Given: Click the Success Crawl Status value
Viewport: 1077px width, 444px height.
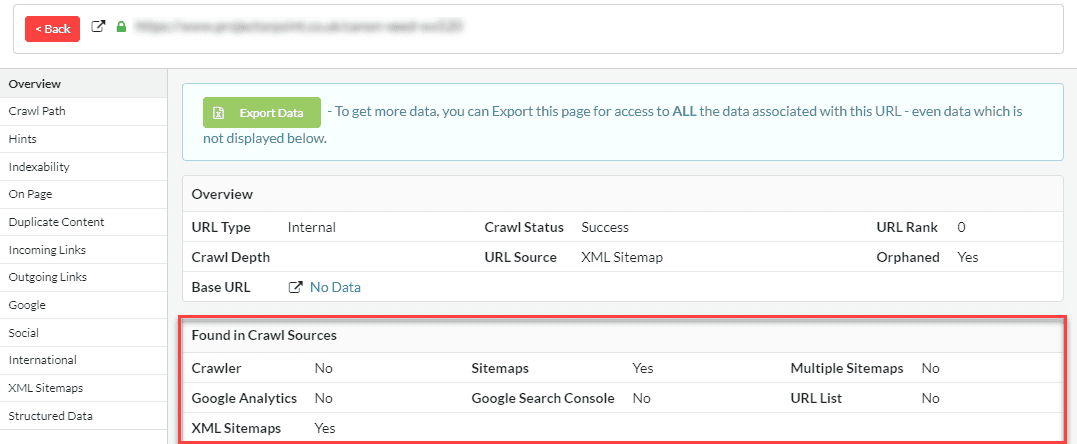Looking at the screenshot, I should click(x=604, y=227).
